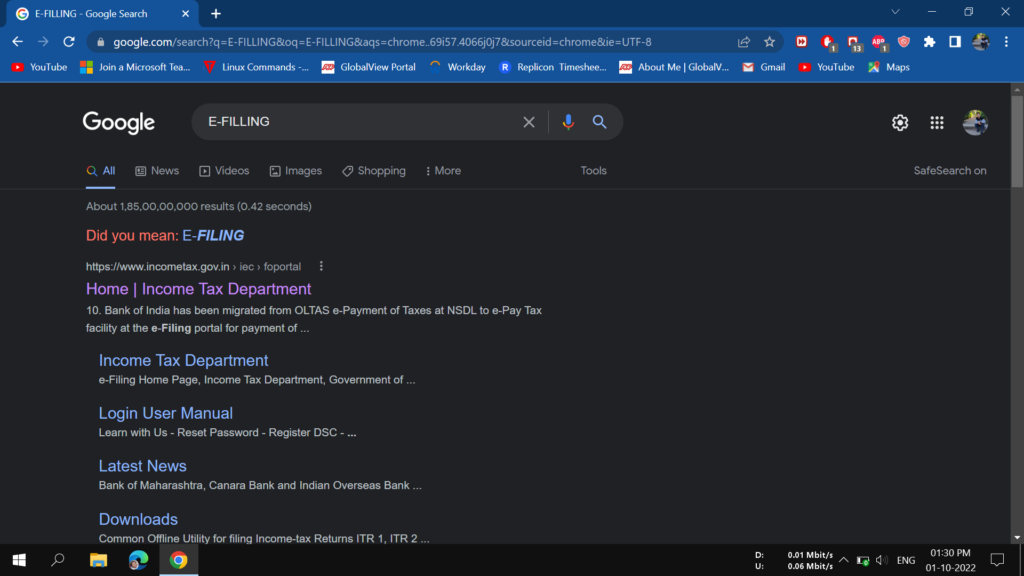Close the E-FILLING Google Search tab
Image resolution: width=1024 pixels, height=576 pixels.
point(185,14)
